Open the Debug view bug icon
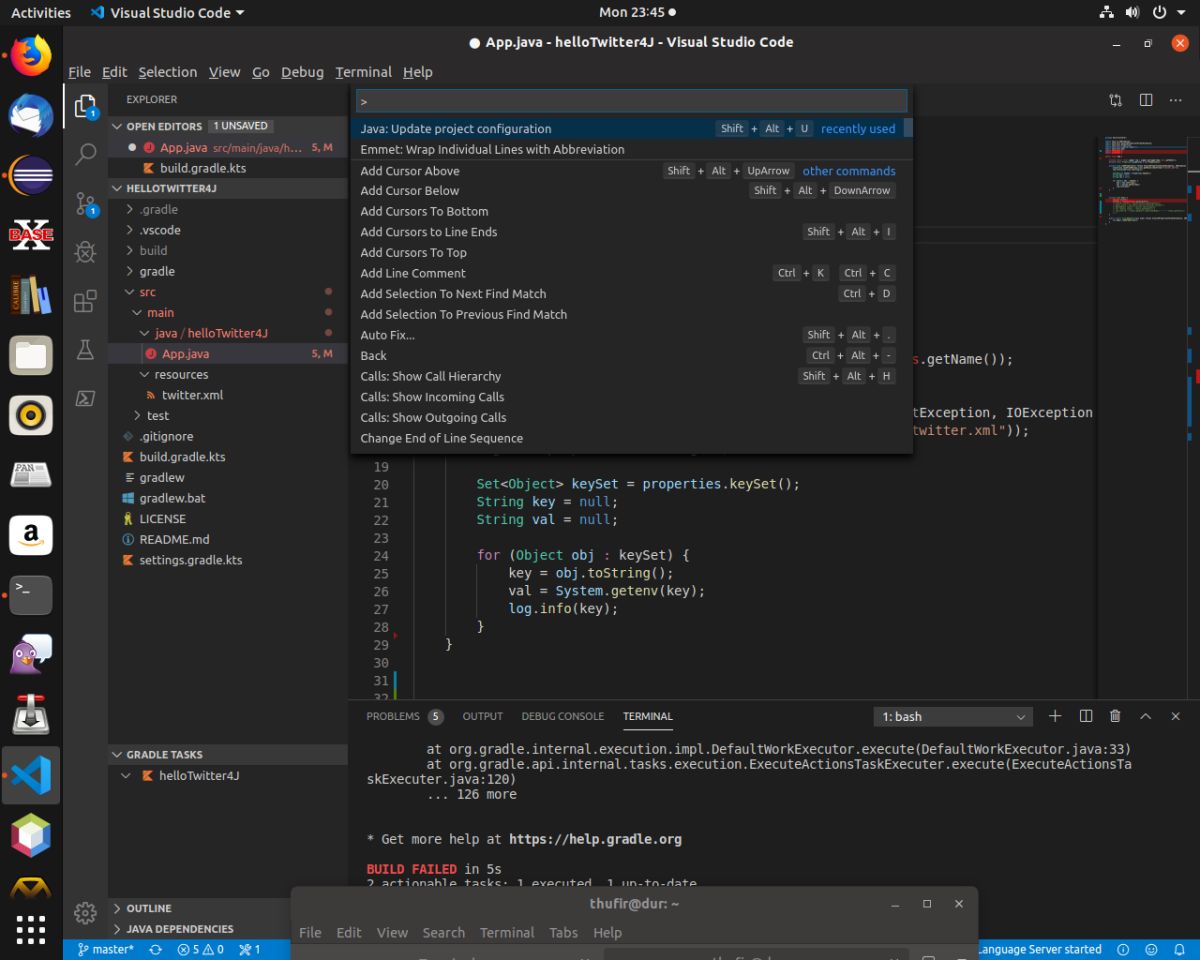Image resolution: width=1200 pixels, height=960 pixels. point(86,252)
